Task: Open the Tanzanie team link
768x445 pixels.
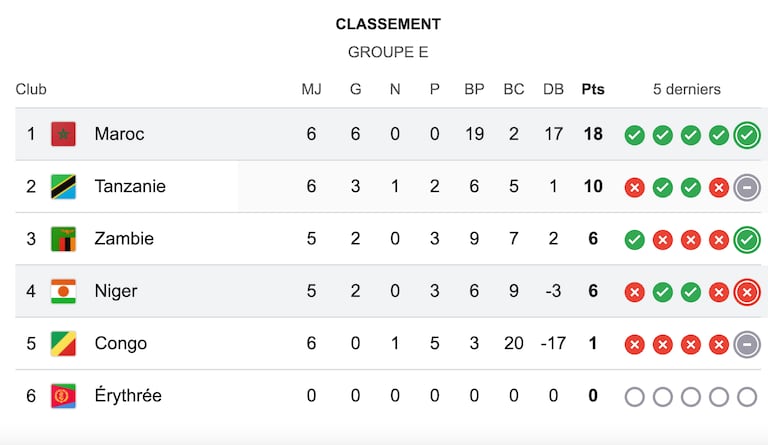Action: 130,186
